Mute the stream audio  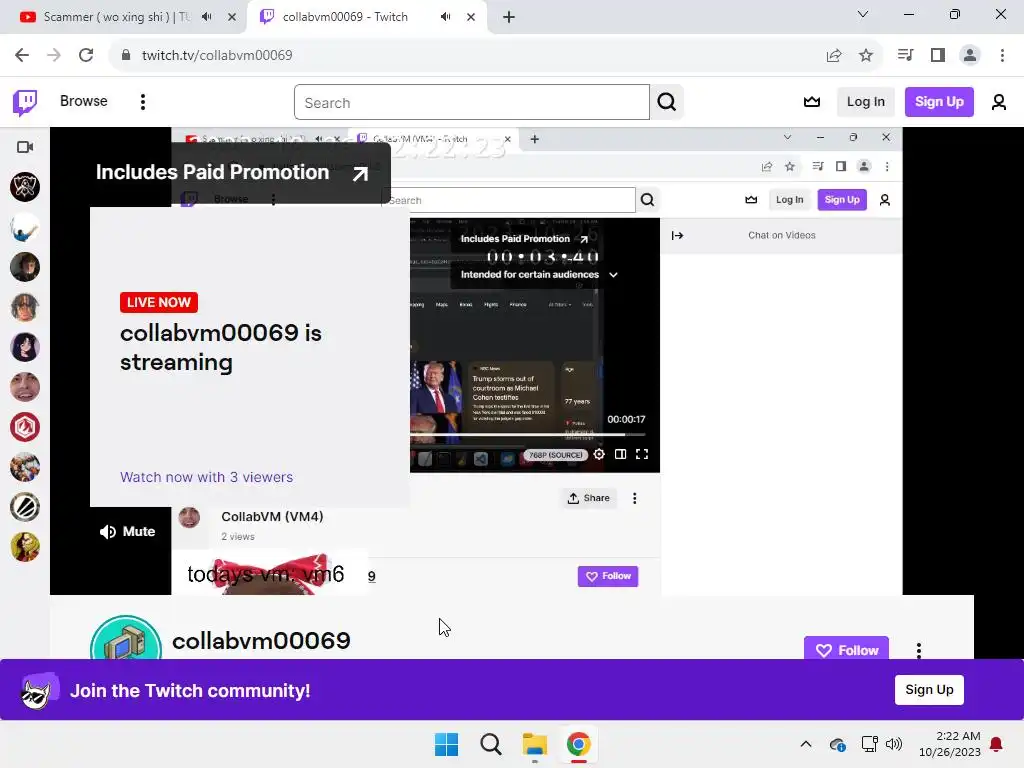(x=127, y=532)
